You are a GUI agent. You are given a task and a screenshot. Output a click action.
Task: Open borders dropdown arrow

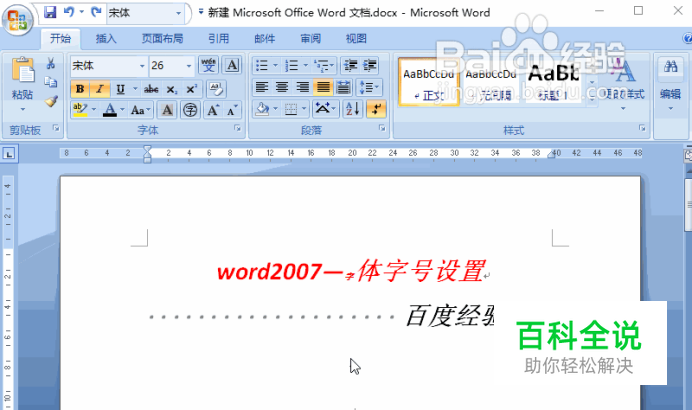304,109
